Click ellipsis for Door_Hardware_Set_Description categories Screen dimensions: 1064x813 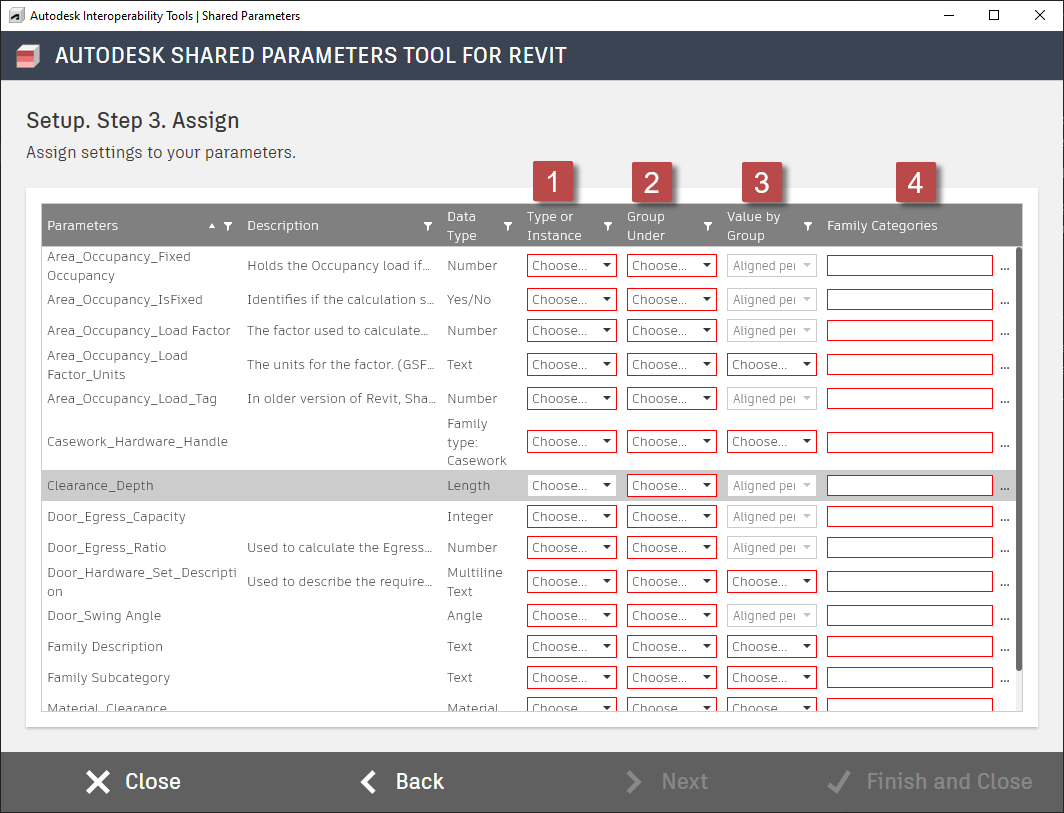pyautogui.click(x=1005, y=584)
